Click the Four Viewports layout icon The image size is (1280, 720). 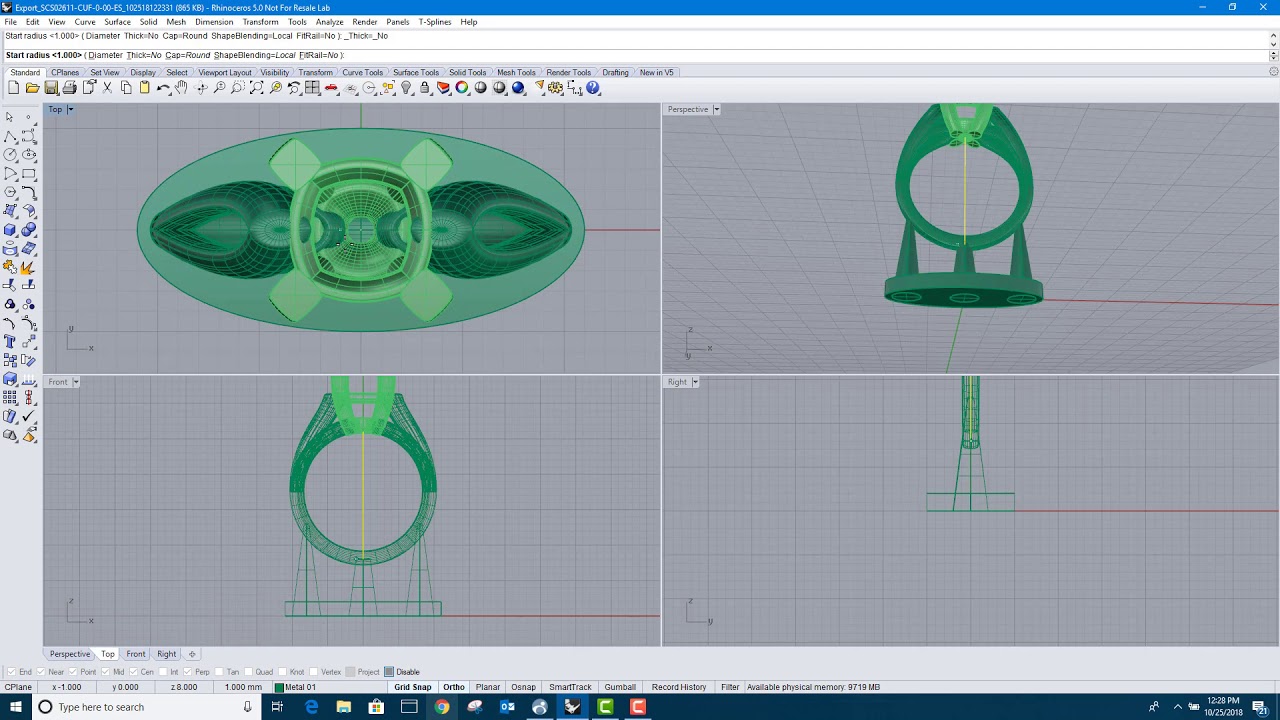(312, 88)
